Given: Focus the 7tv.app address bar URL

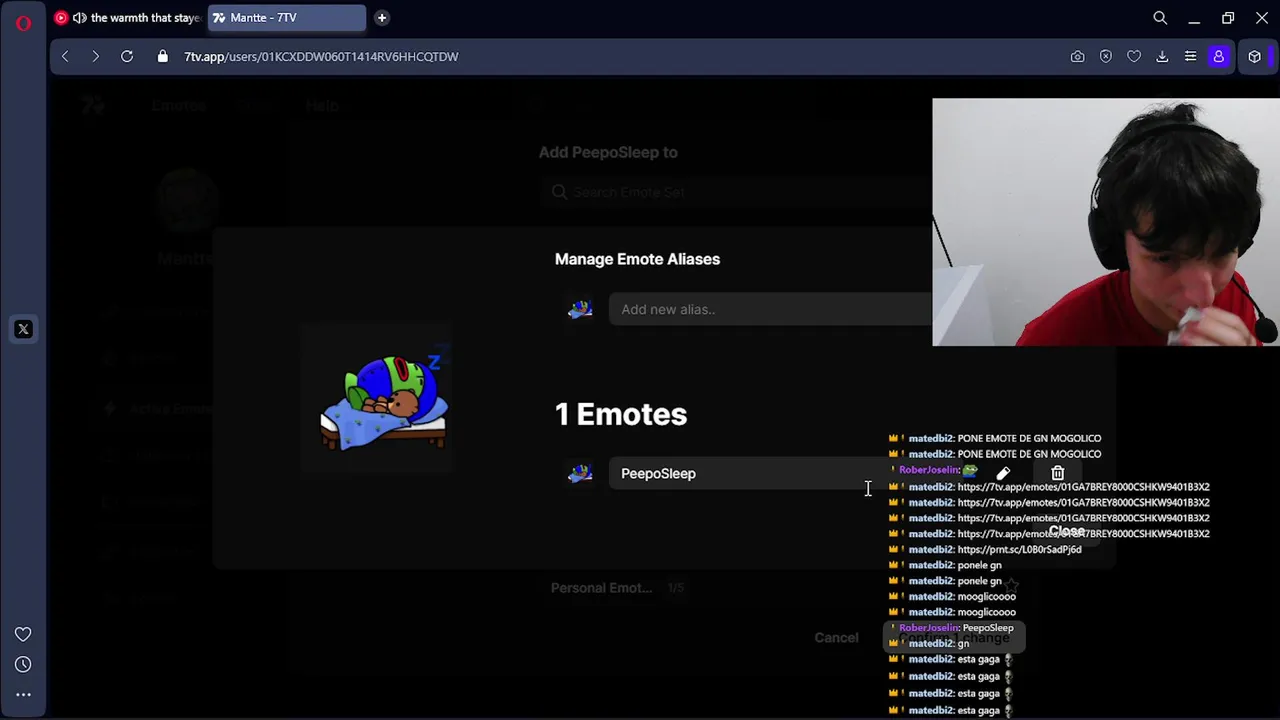Looking at the screenshot, I should [321, 57].
